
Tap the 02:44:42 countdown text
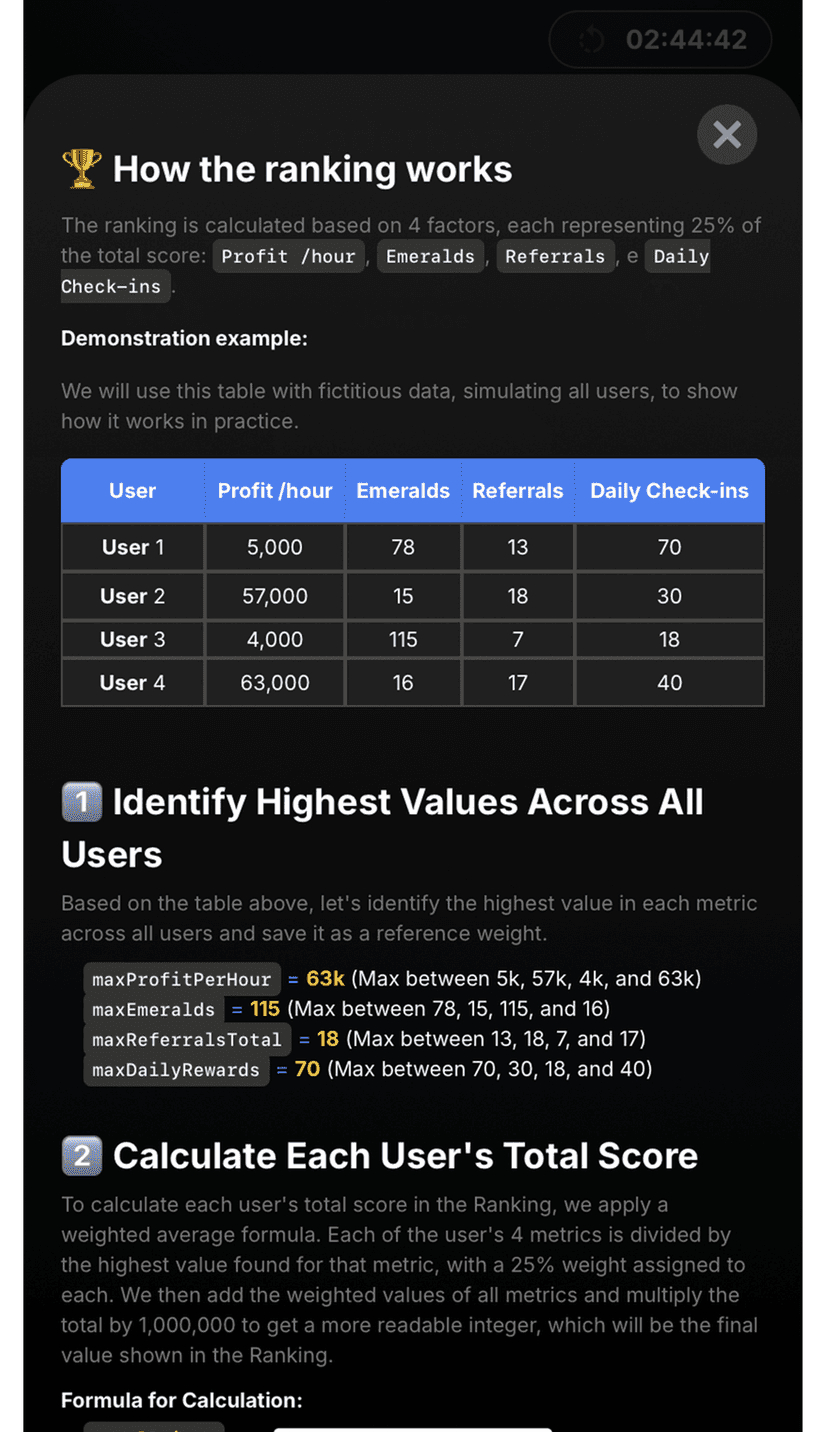(686, 40)
